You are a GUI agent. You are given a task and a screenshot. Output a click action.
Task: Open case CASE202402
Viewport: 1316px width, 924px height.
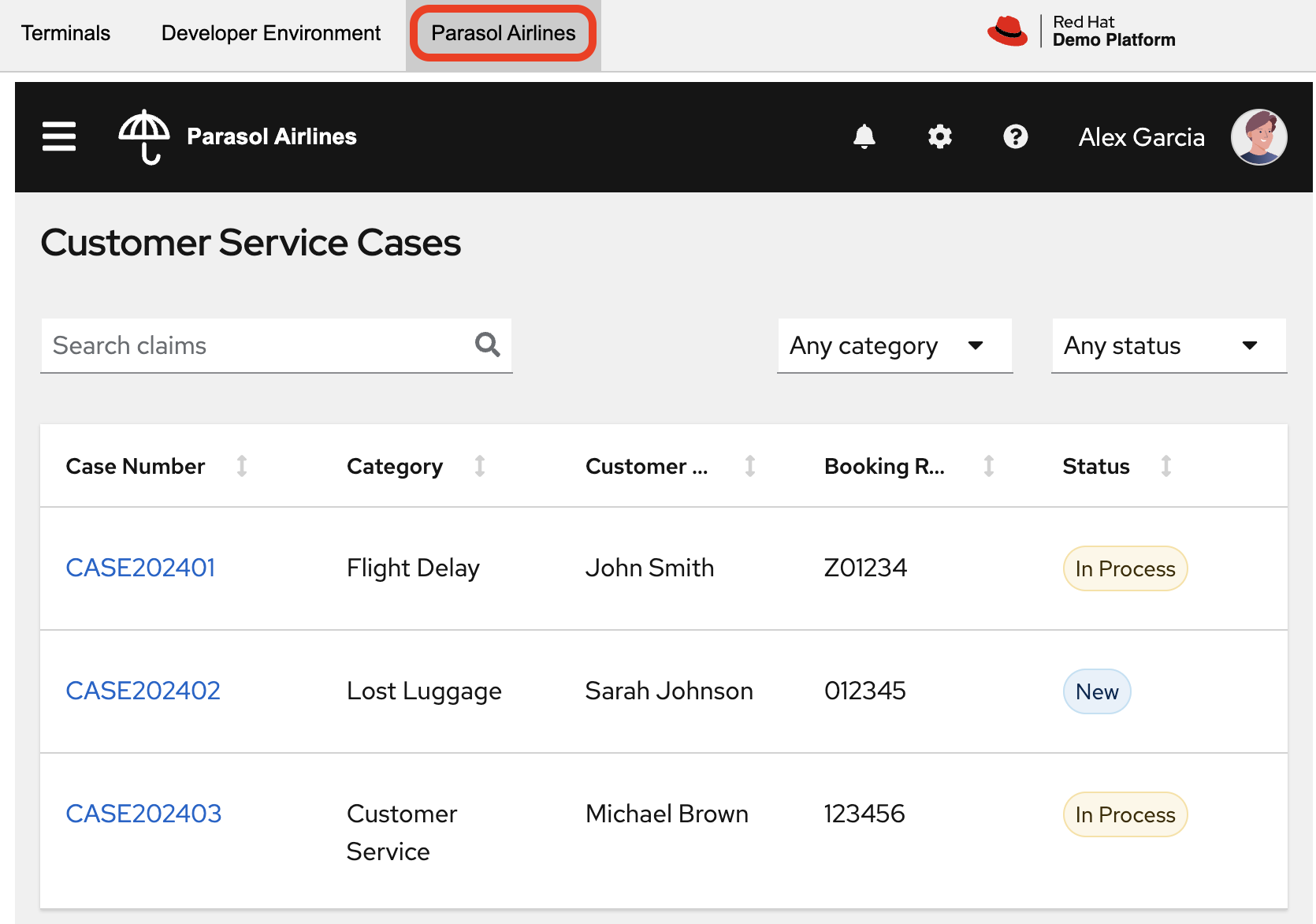point(143,691)
